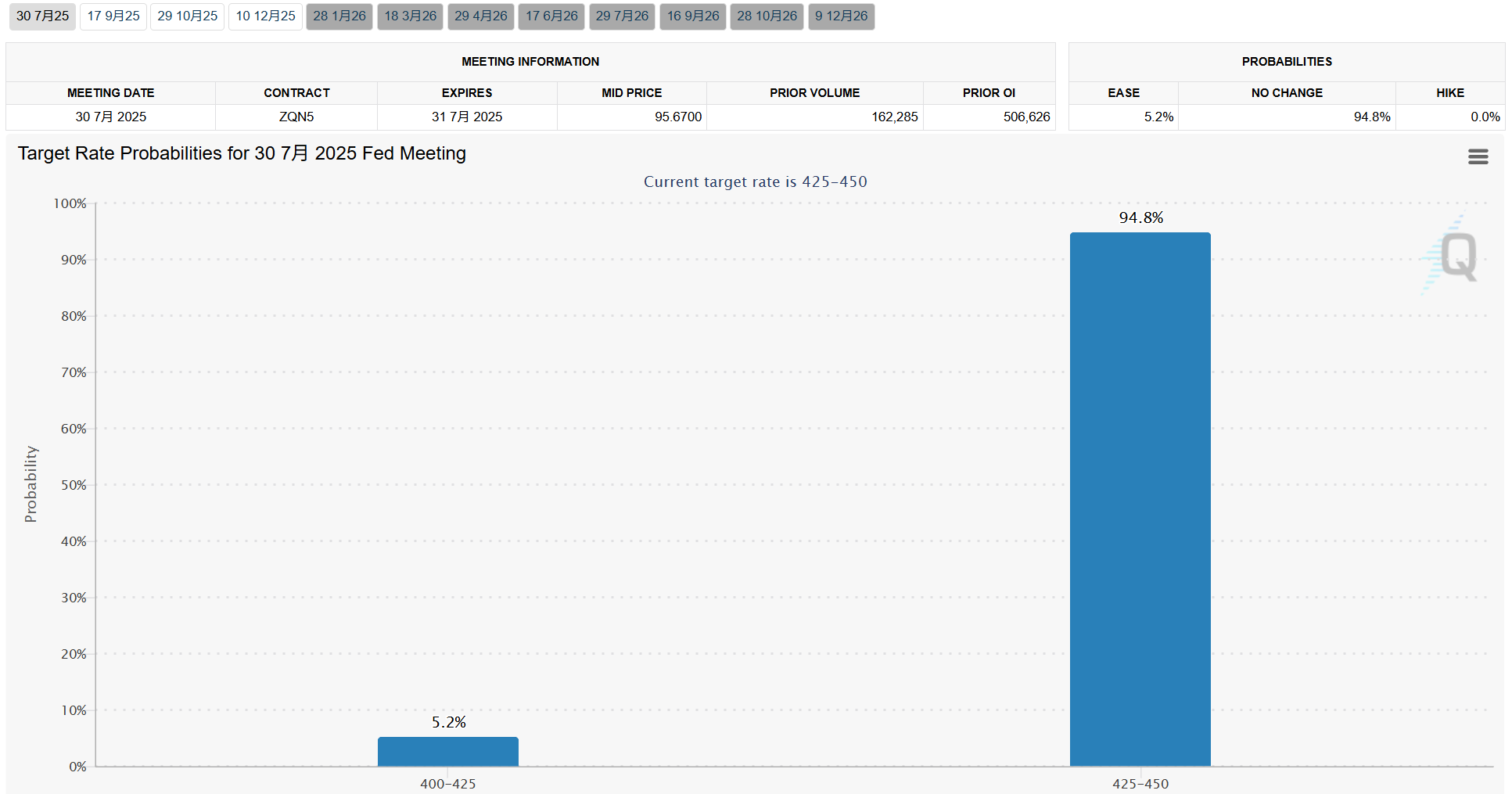Image resolution: width=1512 pixels, height=794 pixels.
Task: Select the 10 12月25 meeting tab
Action: [x=266, y=16]
